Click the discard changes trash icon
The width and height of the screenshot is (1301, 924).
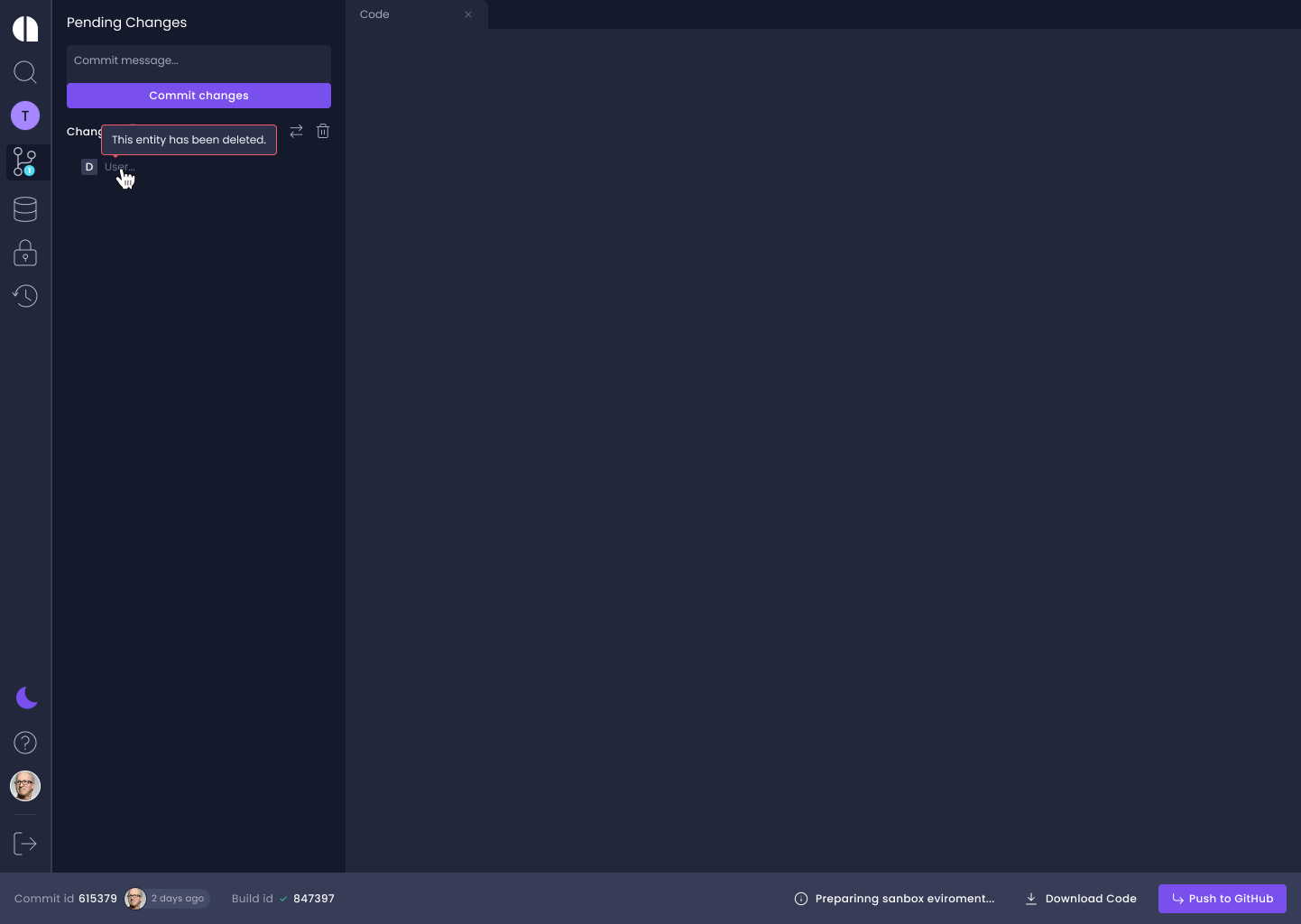click(x=323, y=131)
